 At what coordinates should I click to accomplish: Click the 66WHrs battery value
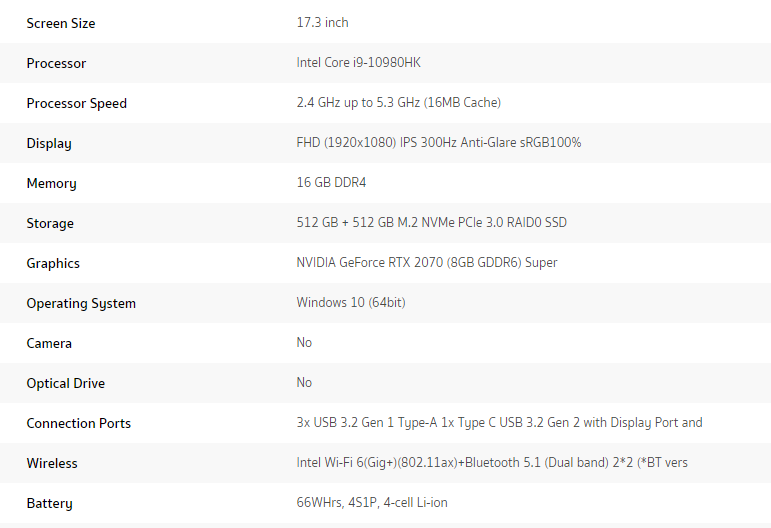point(372,502)
